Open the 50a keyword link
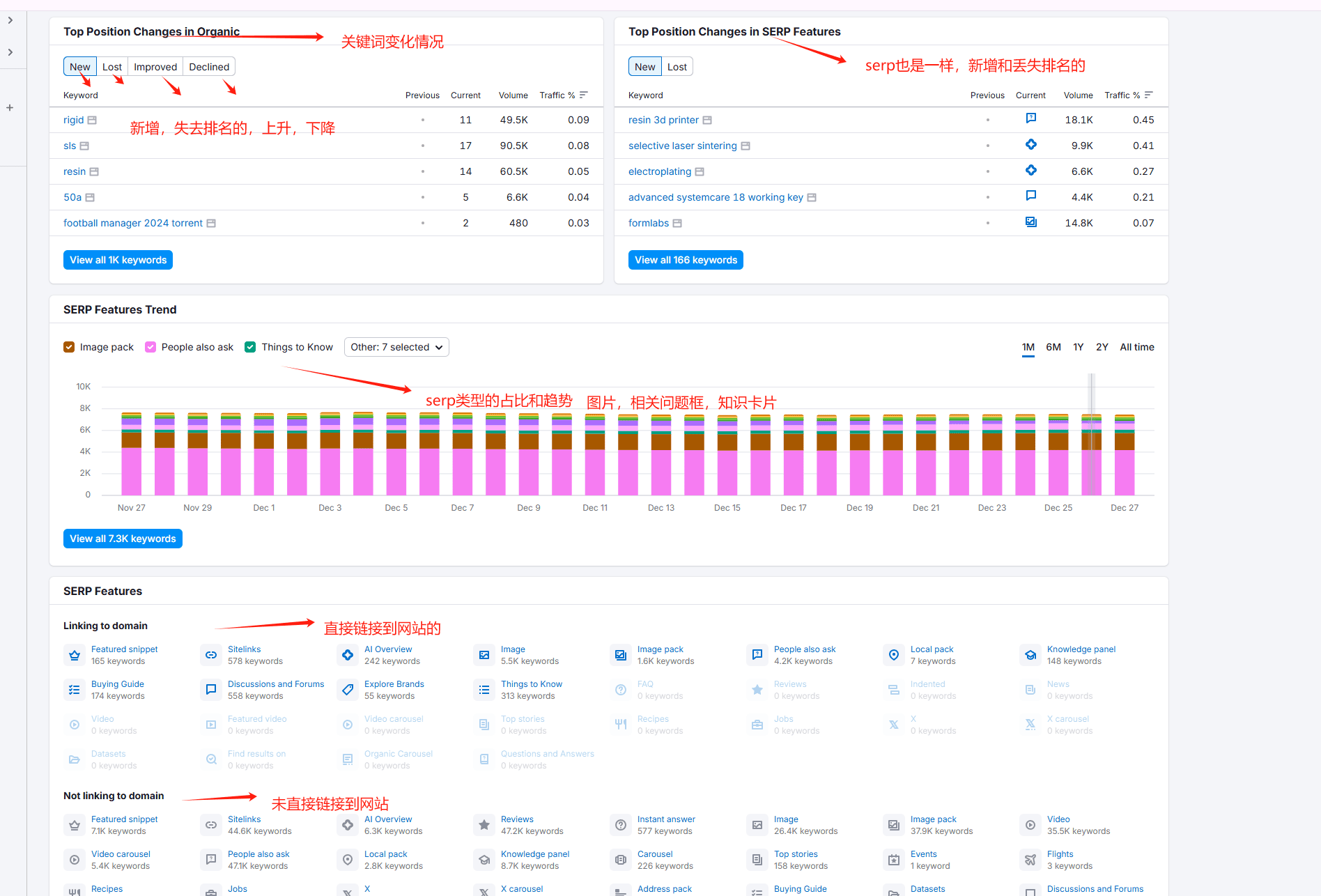 coord(72,197)
